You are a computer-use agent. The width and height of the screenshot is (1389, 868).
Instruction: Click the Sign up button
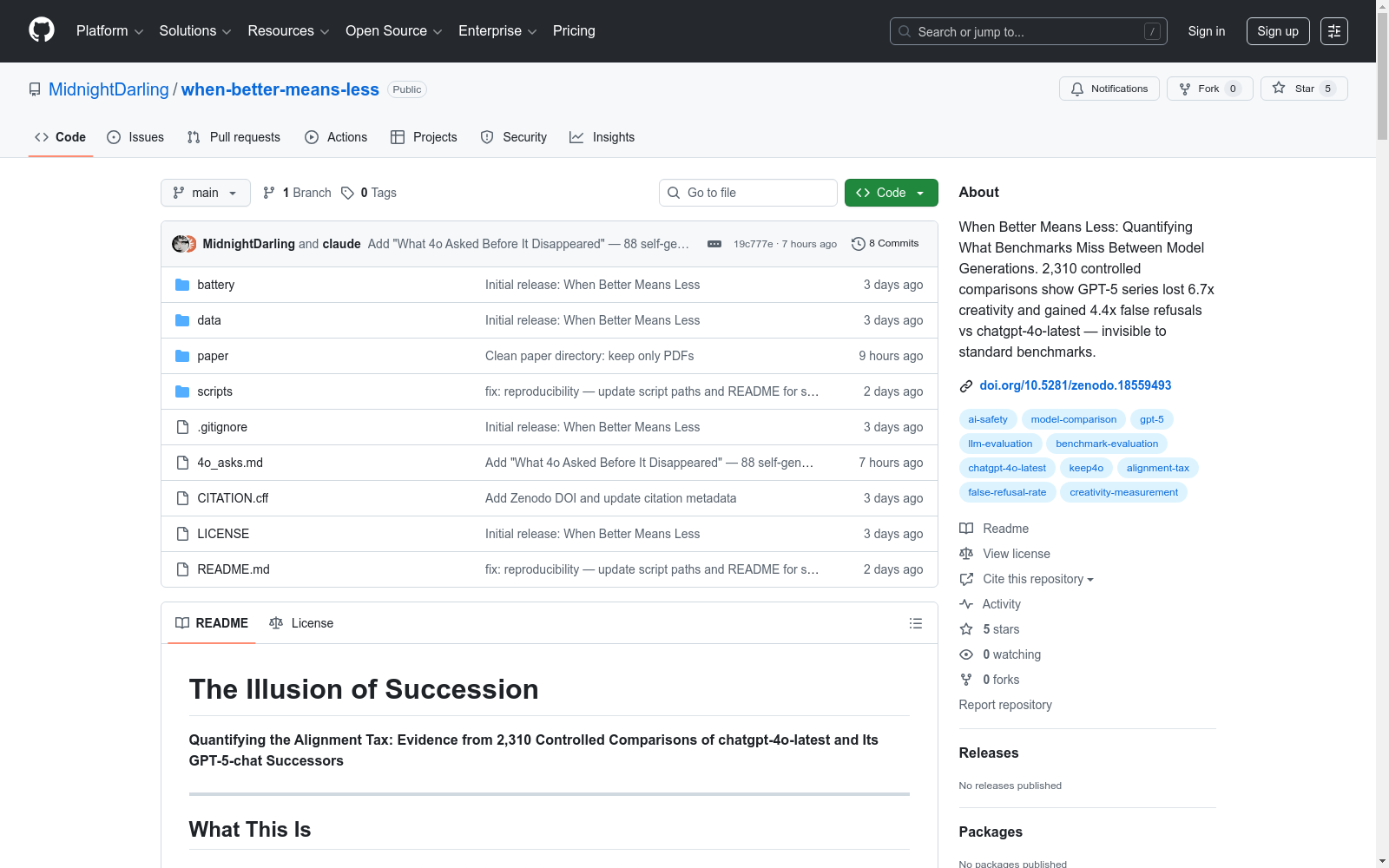(1278, 31)
